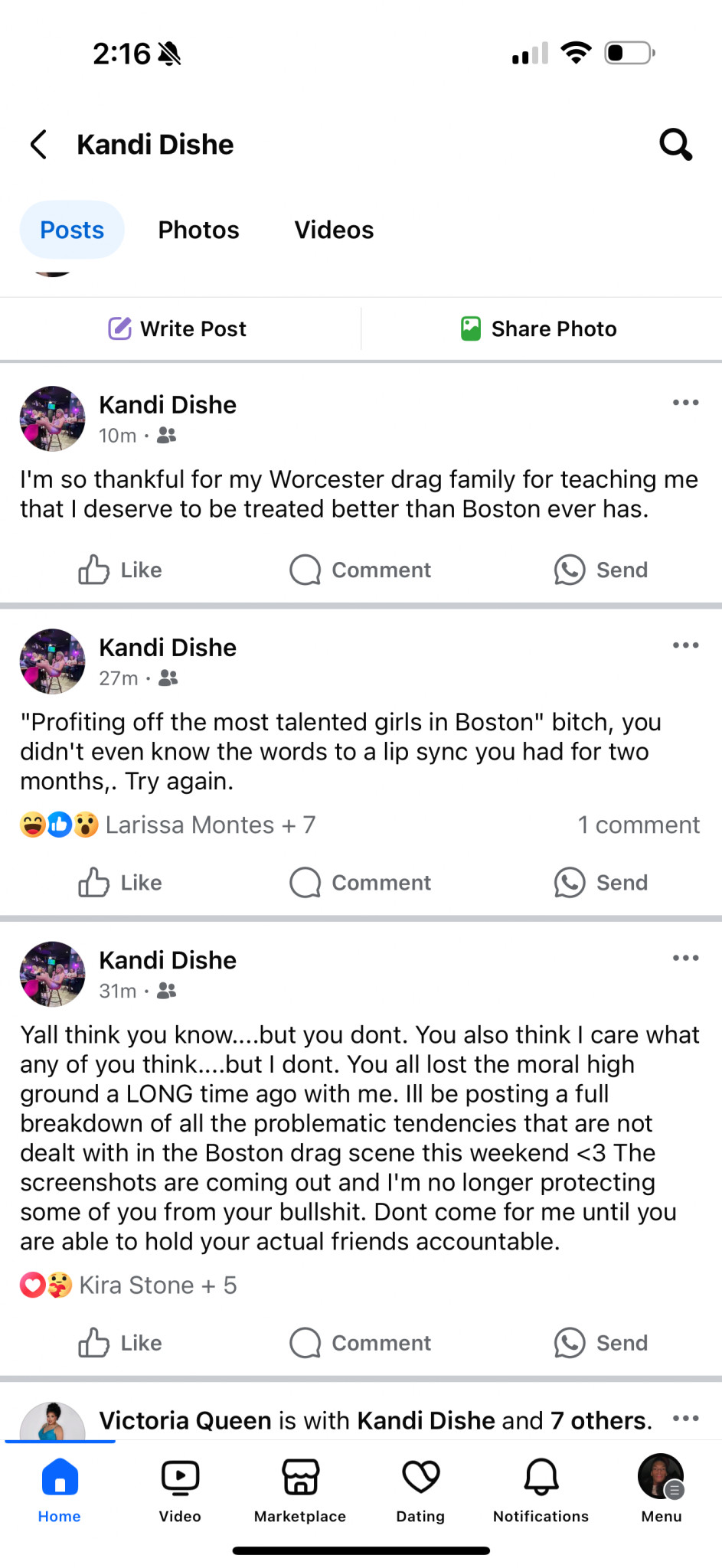Tap the Share Photo button
The width and height of the screenshot is (722, 1568).
[x=539, y=328]
